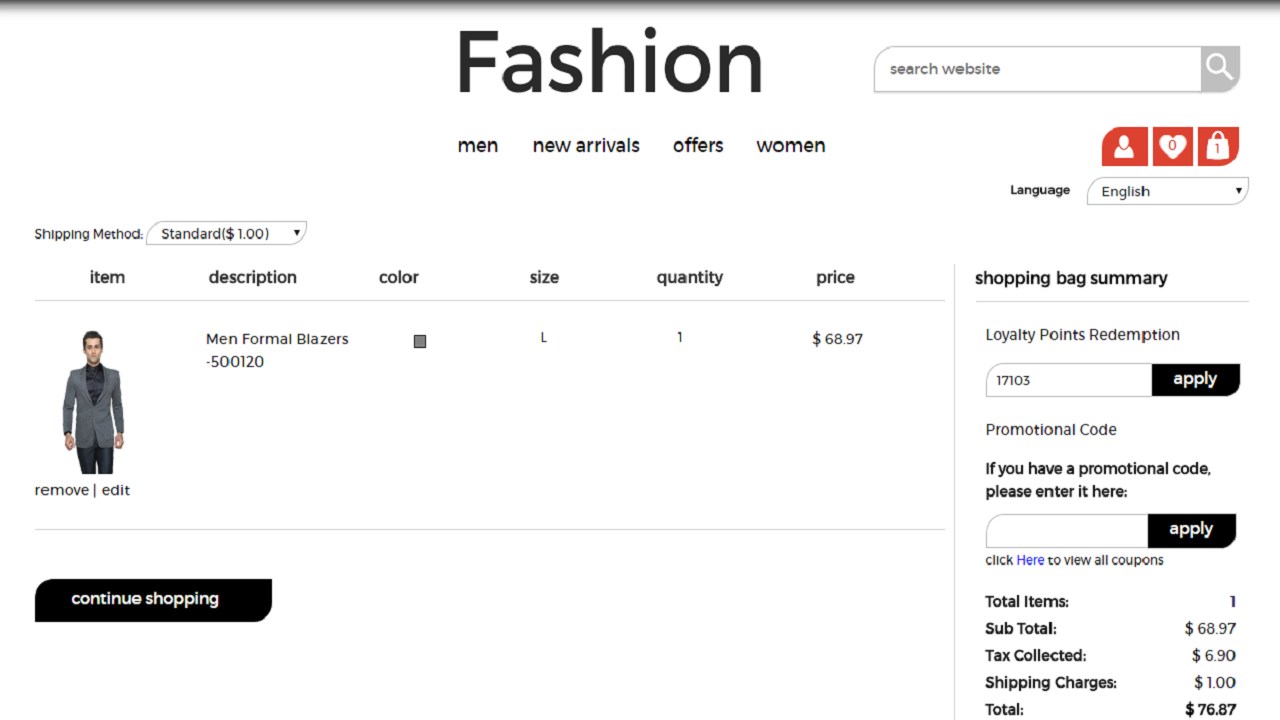Viewport: 1280px width, 720px height.
Task: Click the quantity column header
Action: pyautogui.click(x=690, y=278)
